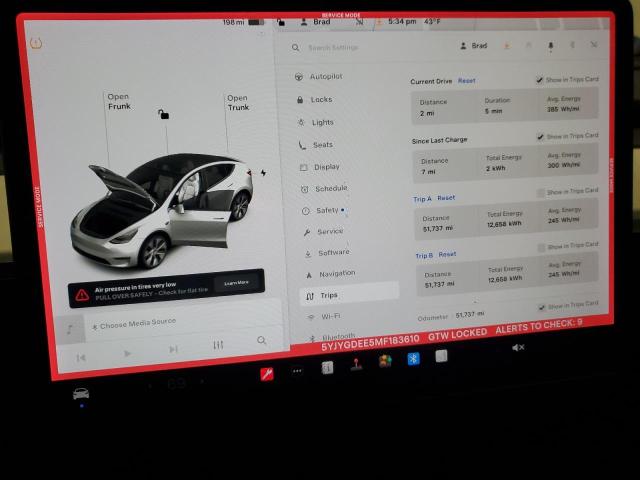
Task: Skip to the next media track
Action: [173, 349]
